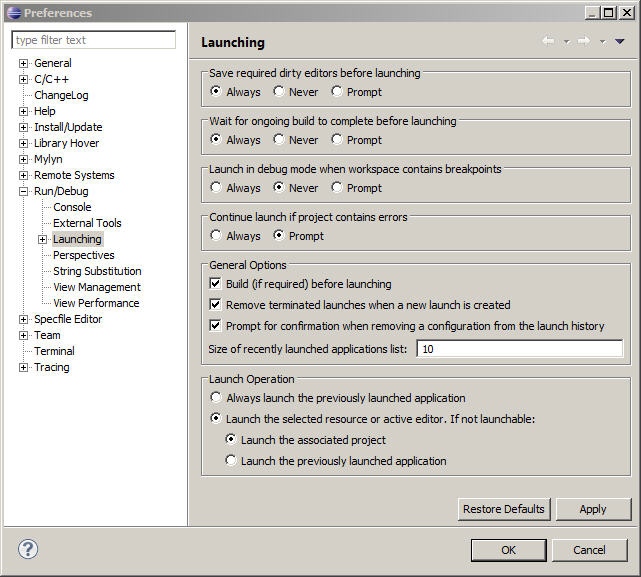Screen dimensions: 641x577
Task: Uncheck Build (if required) before launching
Action: [x=215, y=284]
